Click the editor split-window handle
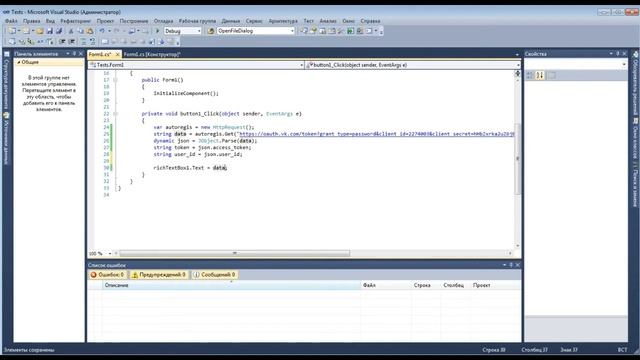The image size is (640, 360). [x=518, y=73]
